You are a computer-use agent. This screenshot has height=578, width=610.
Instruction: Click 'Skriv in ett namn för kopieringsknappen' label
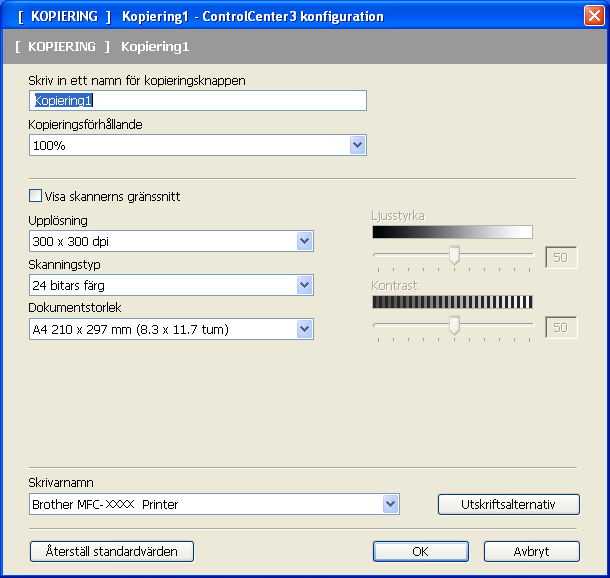click(137, 81)
